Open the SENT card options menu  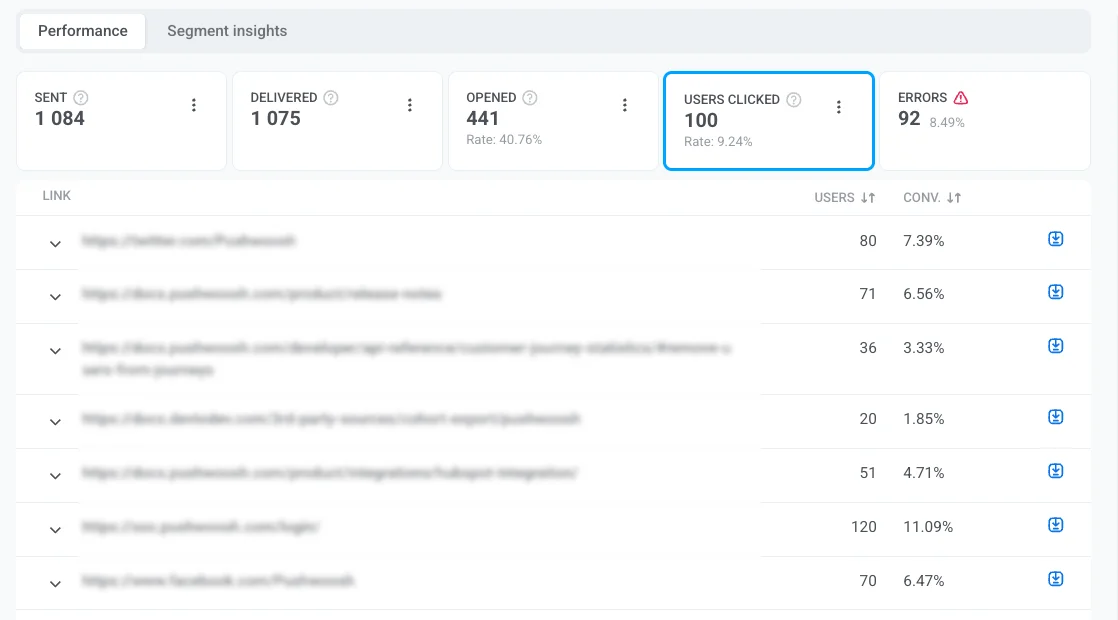click(194, 104)
